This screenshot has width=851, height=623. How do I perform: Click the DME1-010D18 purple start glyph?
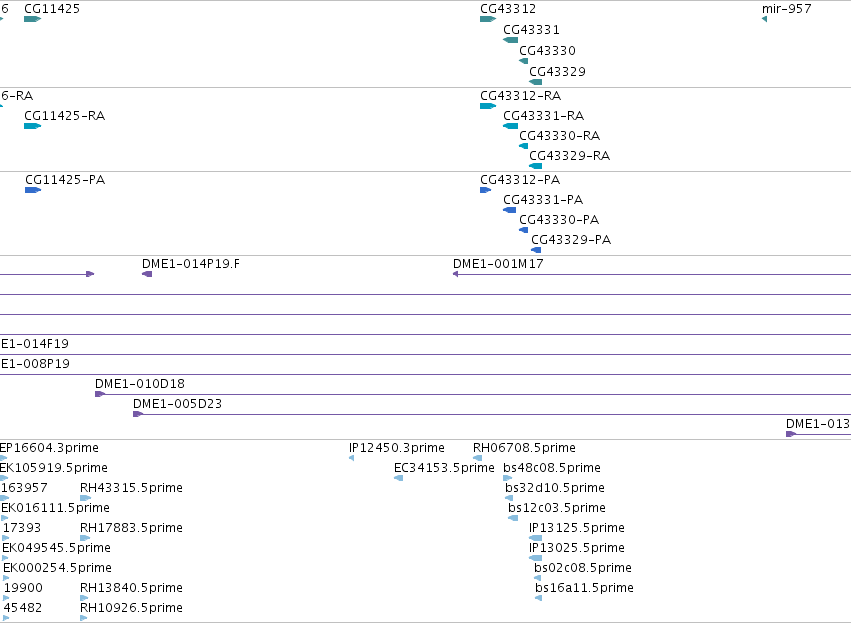point(100,394)
